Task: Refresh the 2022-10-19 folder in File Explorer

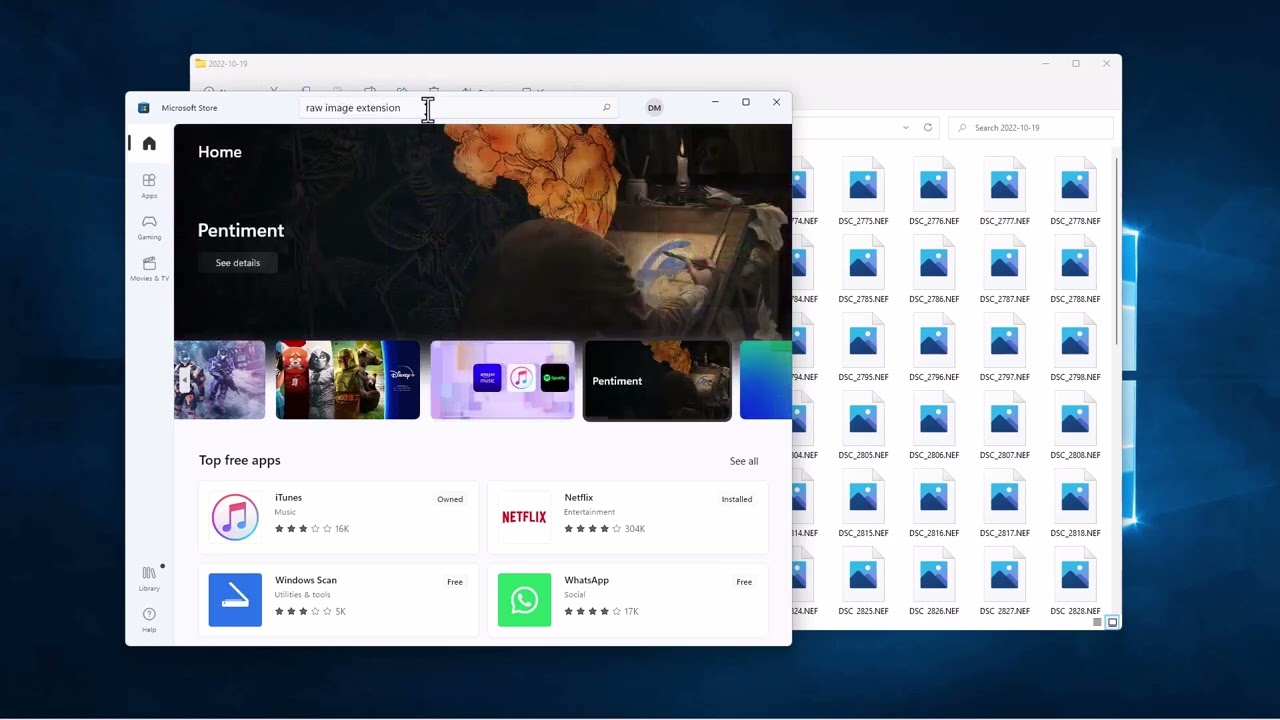Action: 928,127
